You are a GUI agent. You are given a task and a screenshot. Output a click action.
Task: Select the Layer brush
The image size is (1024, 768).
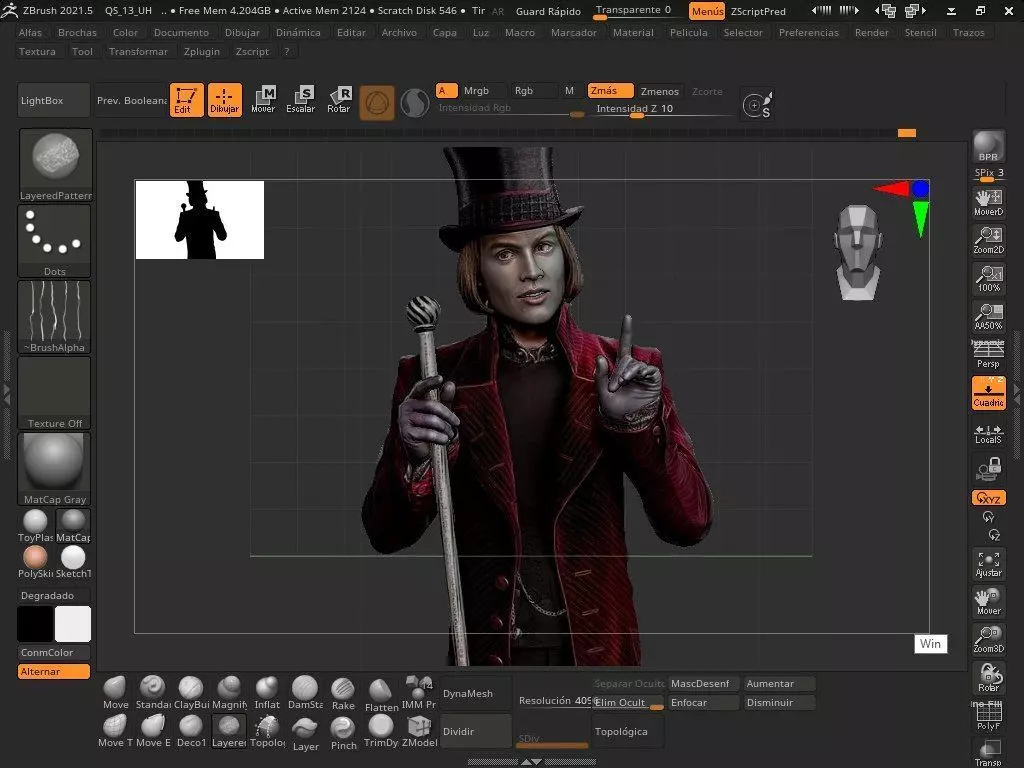coord(305,733)
